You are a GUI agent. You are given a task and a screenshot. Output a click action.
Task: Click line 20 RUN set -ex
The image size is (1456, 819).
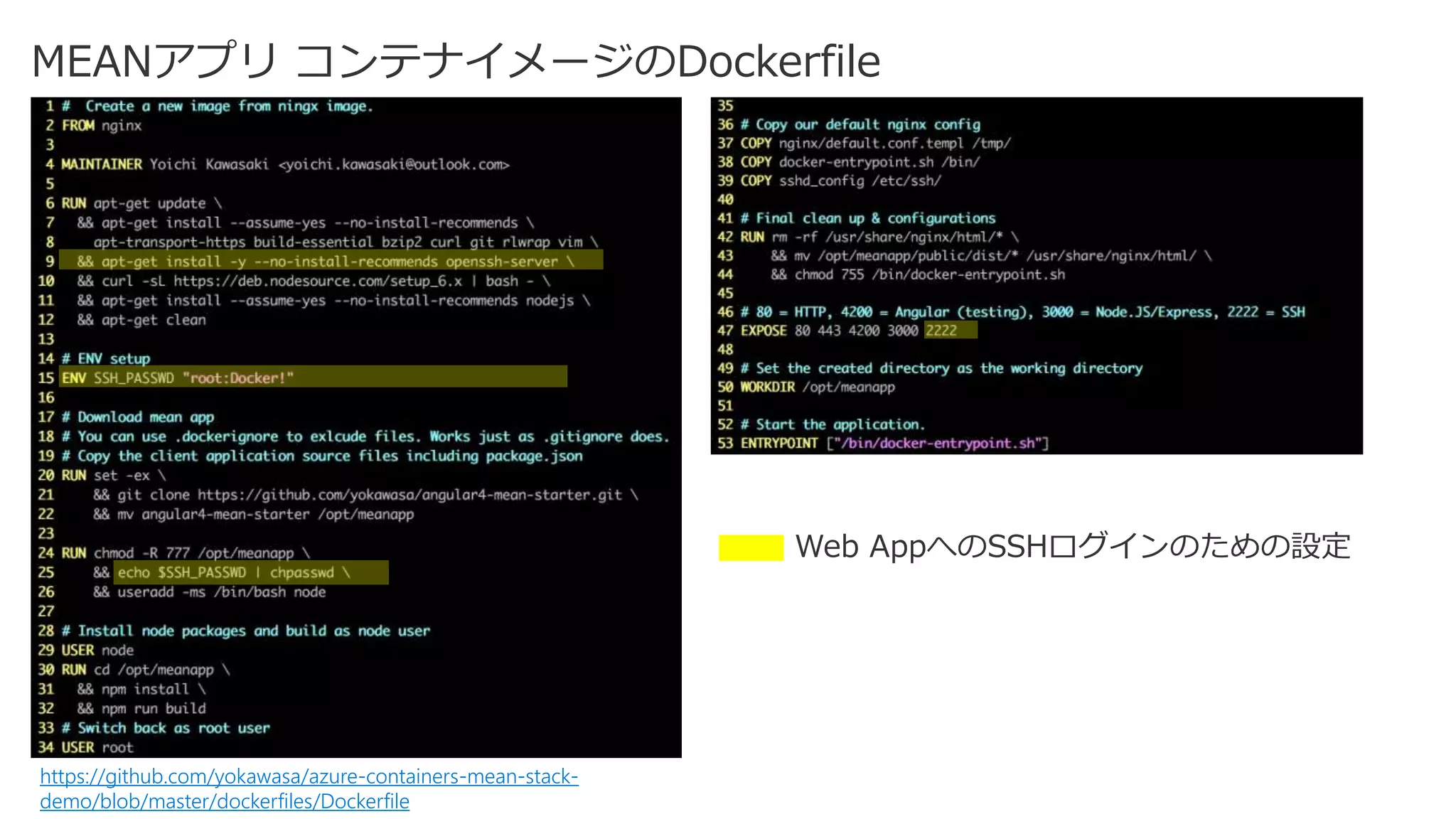114,476
